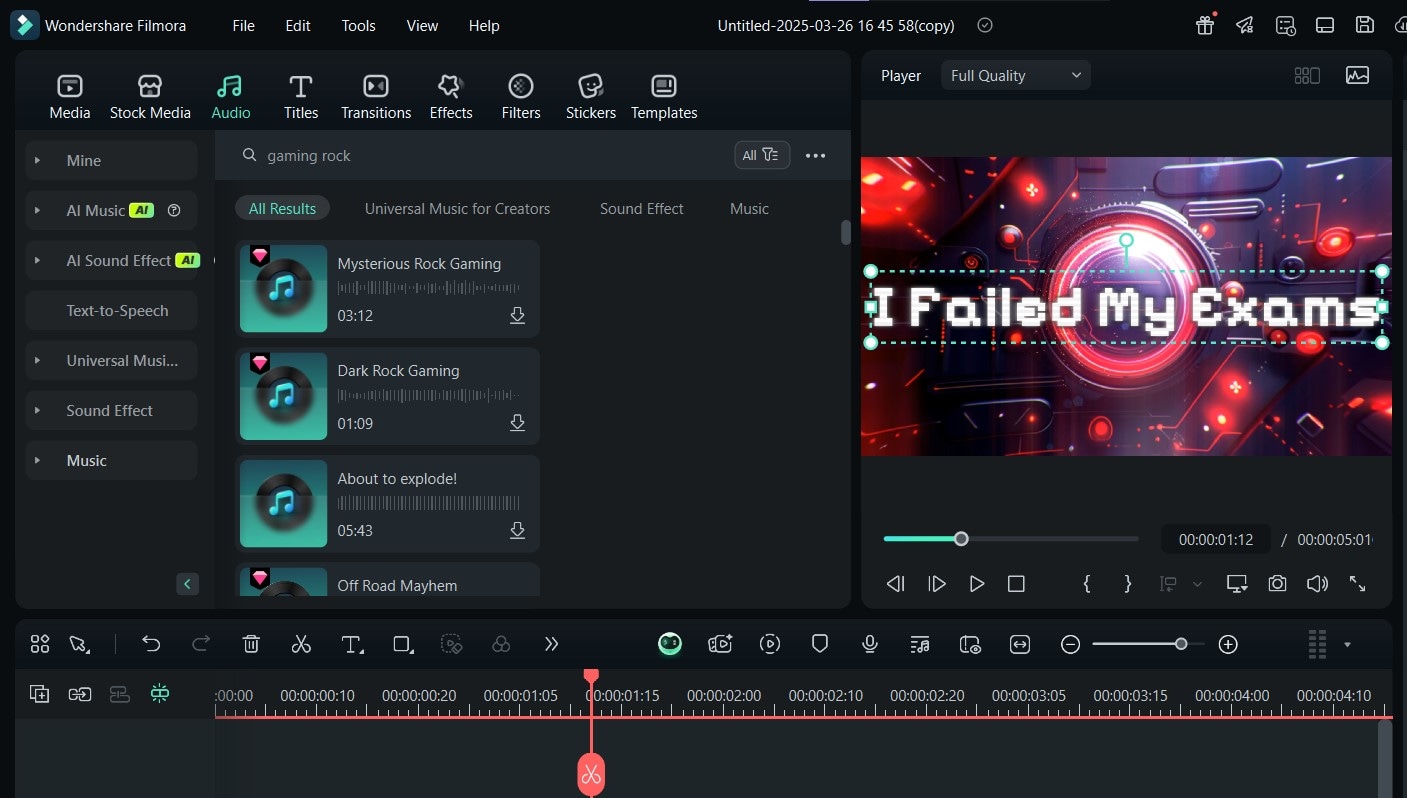Click the player volume speaker icon
This screenshot has width=1407, height=798.
click(1317, 584)
